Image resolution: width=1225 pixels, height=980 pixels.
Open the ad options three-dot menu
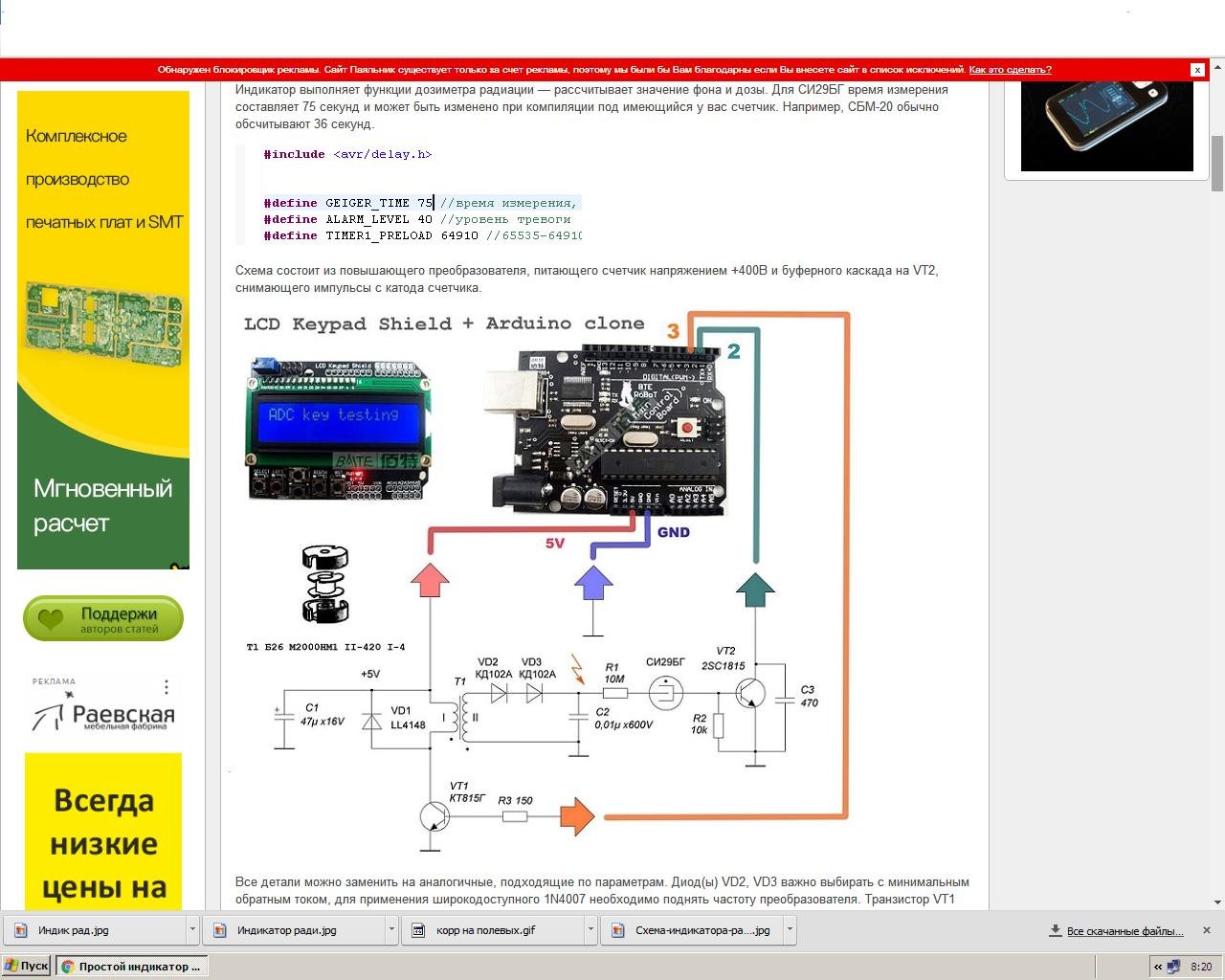167,687
